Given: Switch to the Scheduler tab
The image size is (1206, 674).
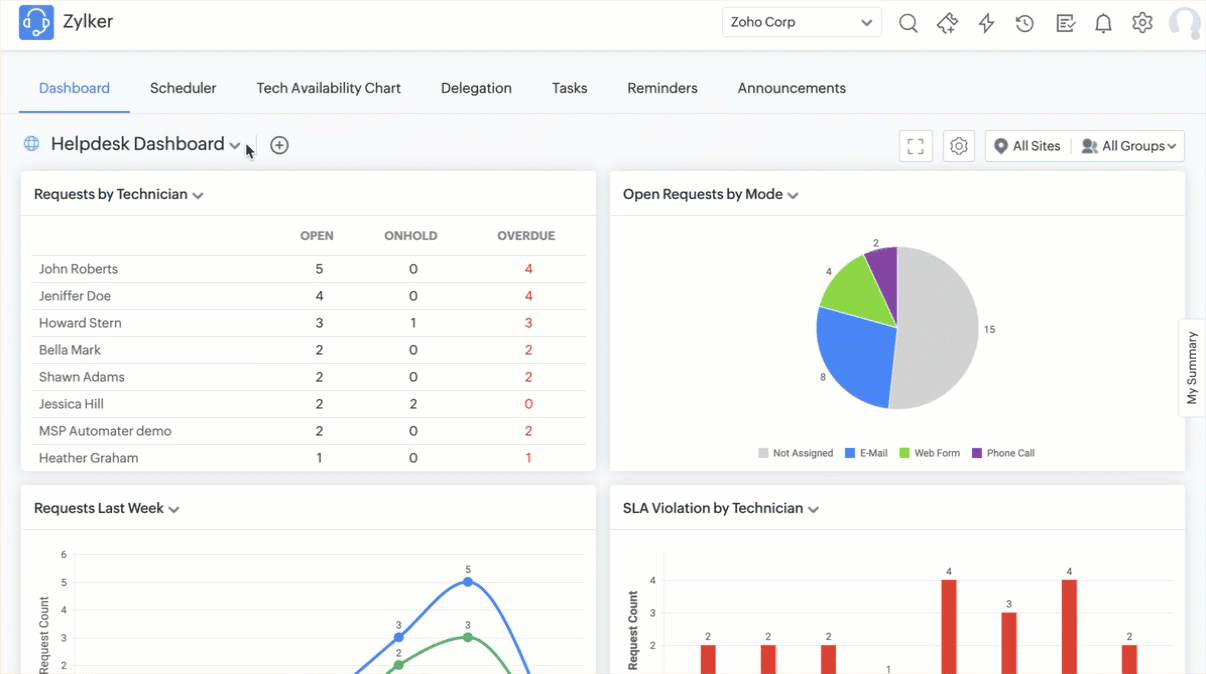Looking at the screenshot, I should pos(183,88).
